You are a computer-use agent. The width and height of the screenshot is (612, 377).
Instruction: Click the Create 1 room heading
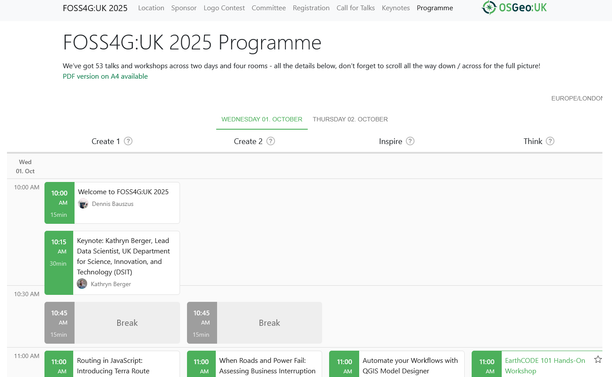[x=105, y=141]
